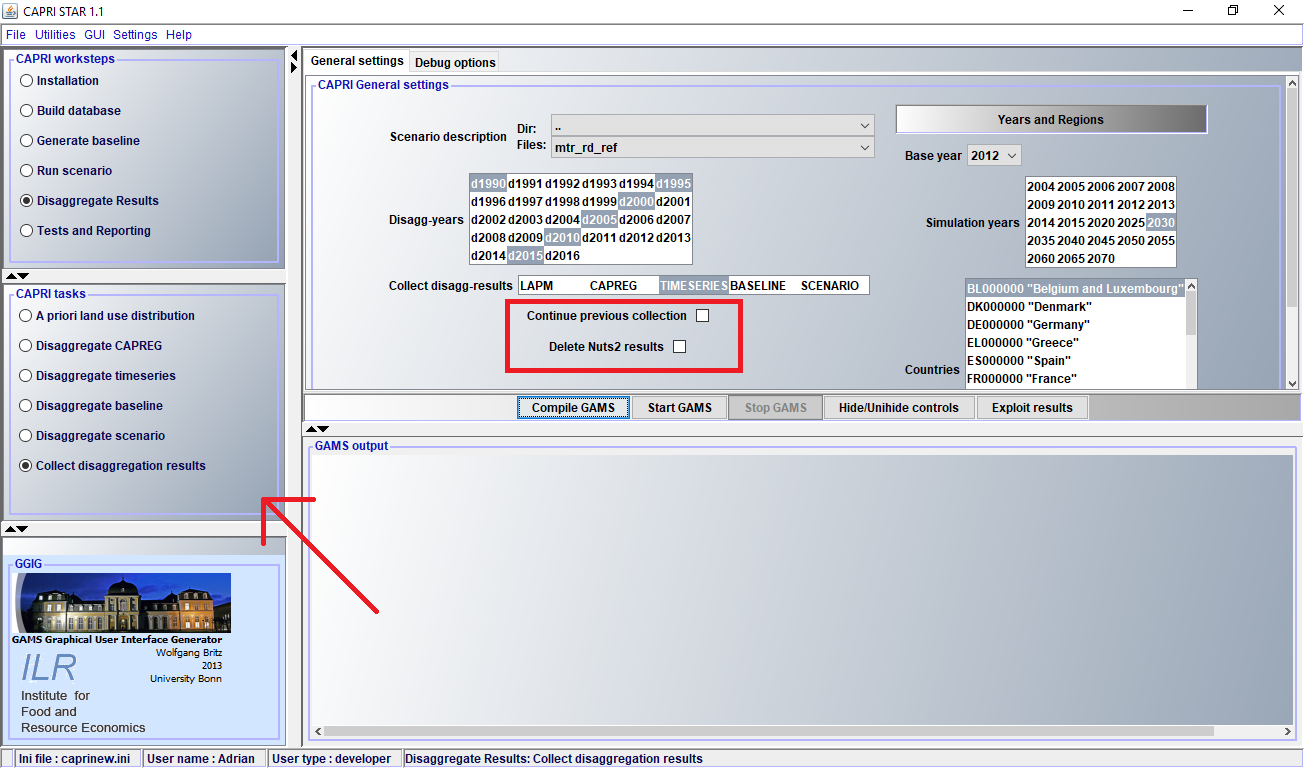Switch to Debug options tab

[x=455, y=62]
